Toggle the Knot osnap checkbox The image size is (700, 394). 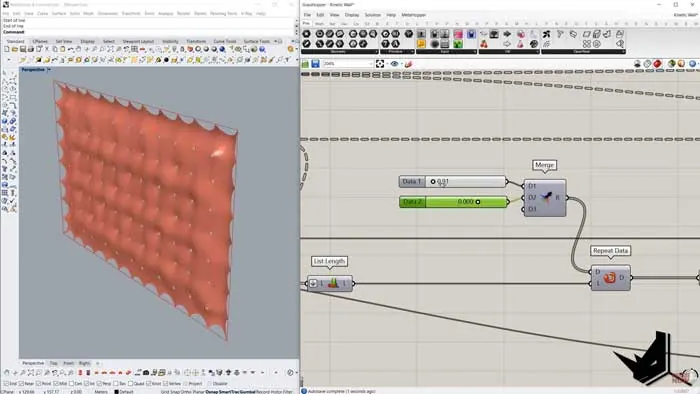pyautogui.click(x=149, y=383)
